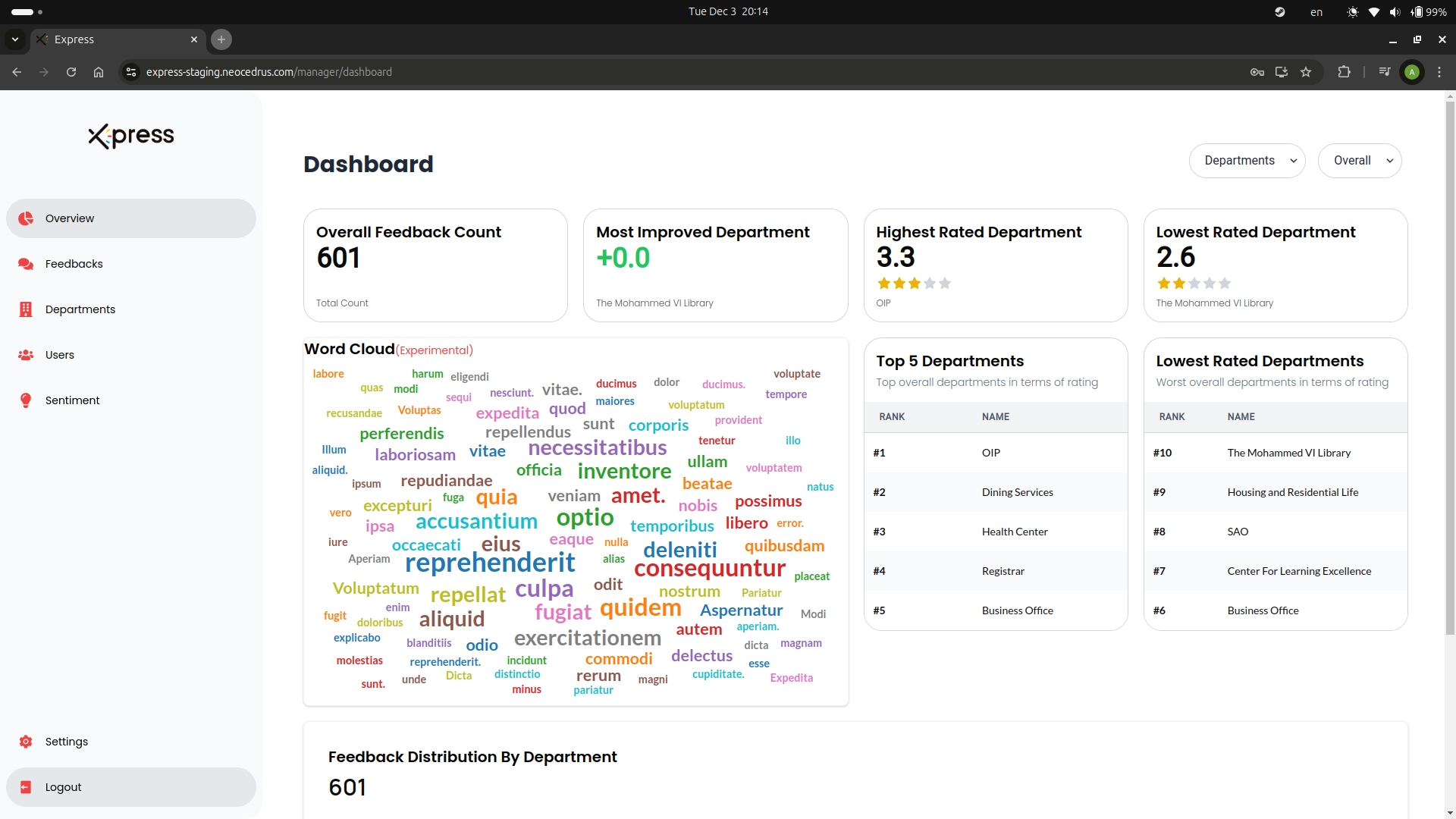The height and width of the screenshot is (819, 1456).
Task: Click the Highest Rated Department stars
Action: click(914, 284)
